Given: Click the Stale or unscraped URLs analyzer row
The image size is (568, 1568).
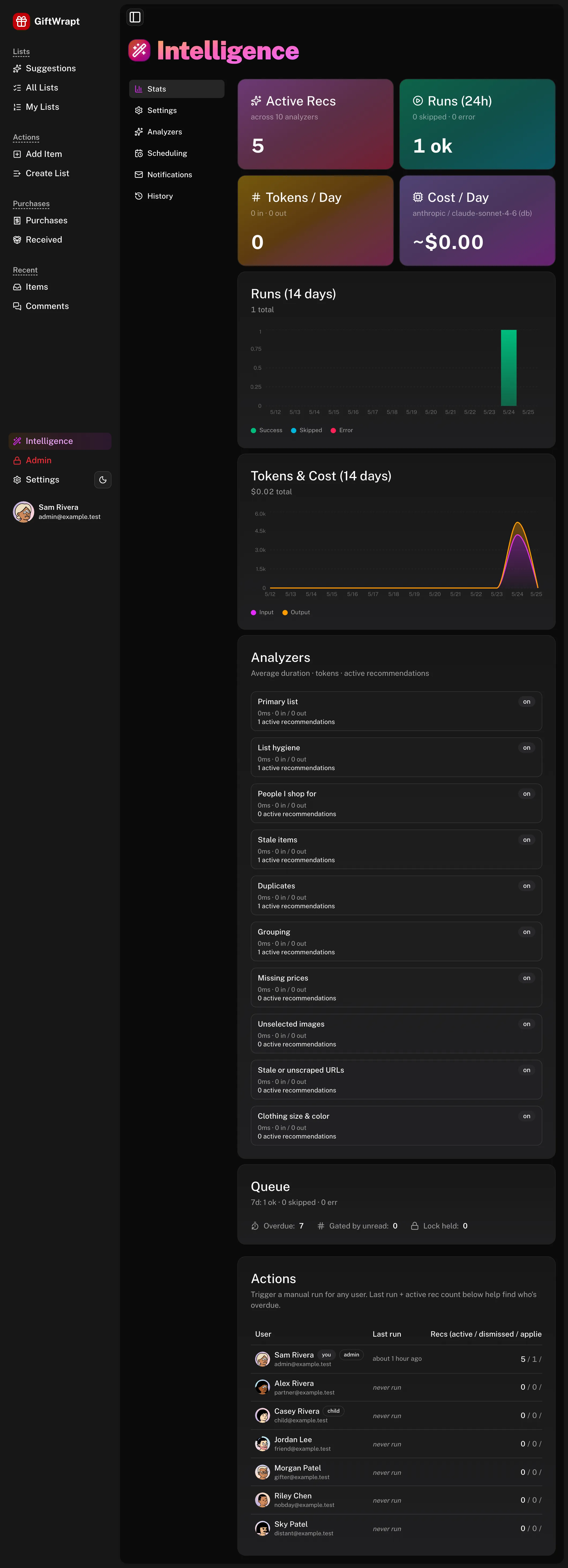Looking at the screenshot, I should pyautogui.click(x=396, y=1080).
